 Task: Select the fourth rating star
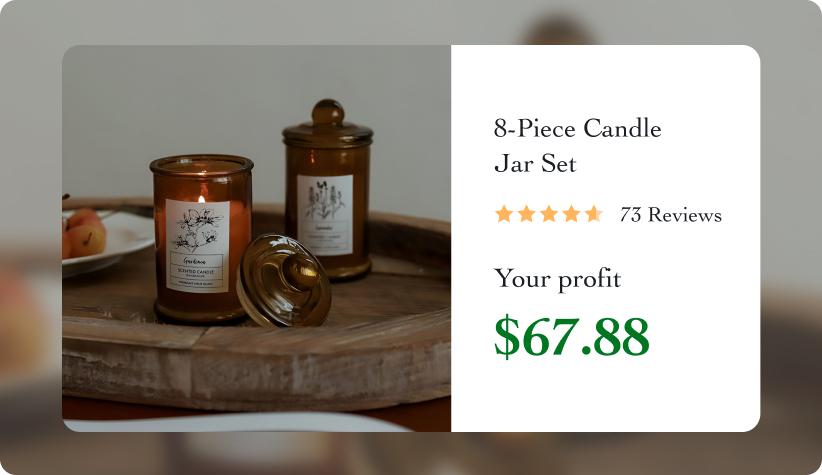(571, 214)
